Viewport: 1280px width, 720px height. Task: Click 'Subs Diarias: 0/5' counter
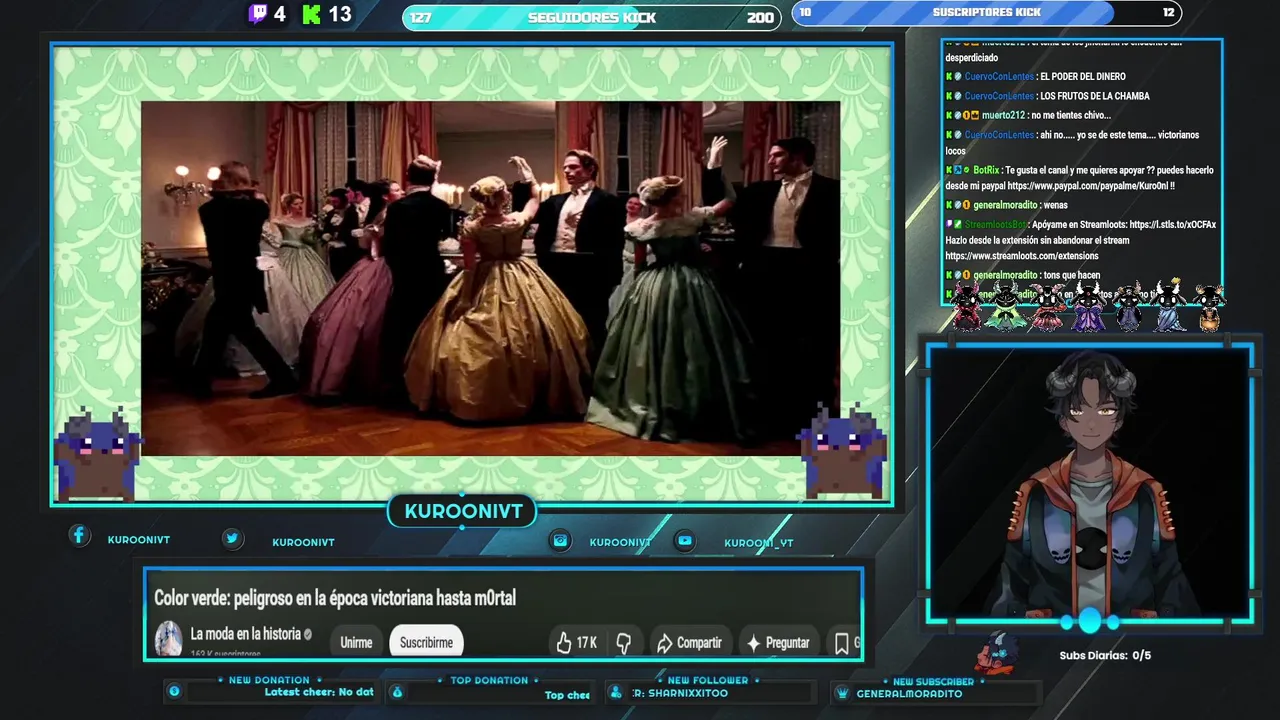(1105, 656)
